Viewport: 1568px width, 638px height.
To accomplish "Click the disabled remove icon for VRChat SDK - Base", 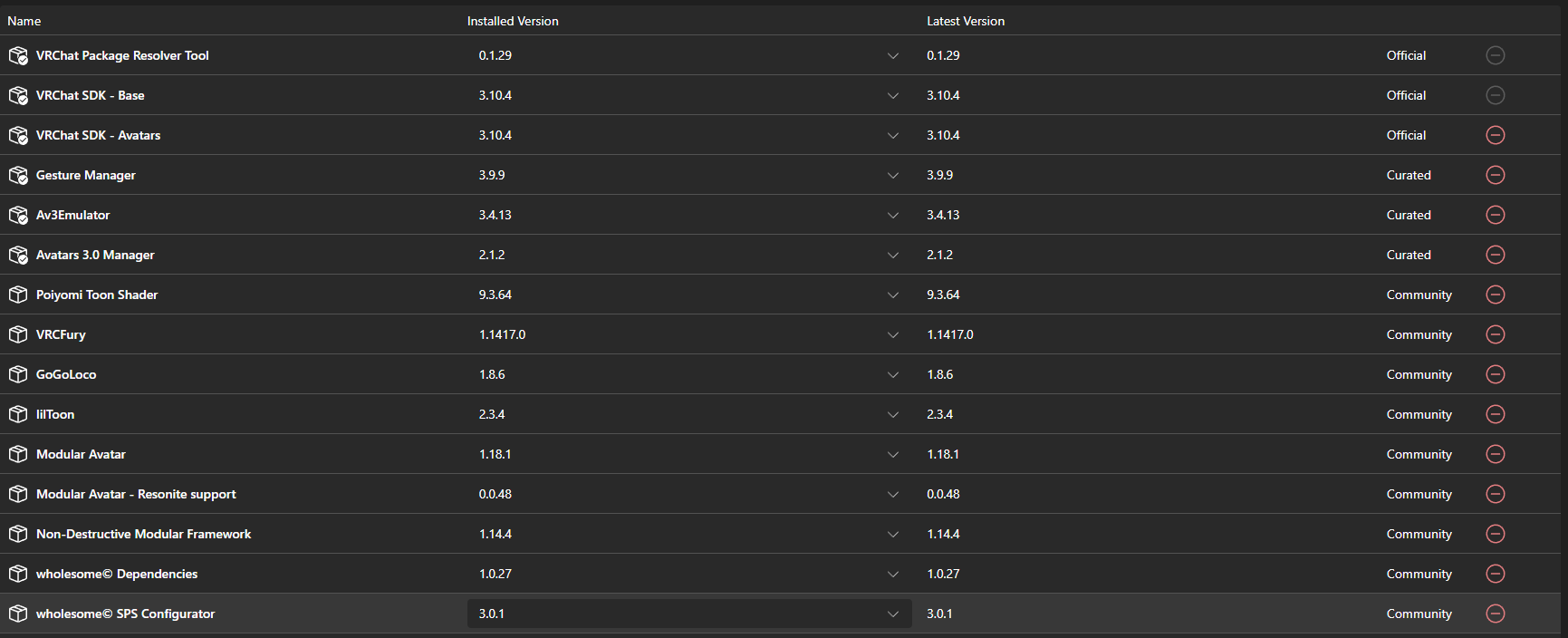I will [x=1496, y=95].
